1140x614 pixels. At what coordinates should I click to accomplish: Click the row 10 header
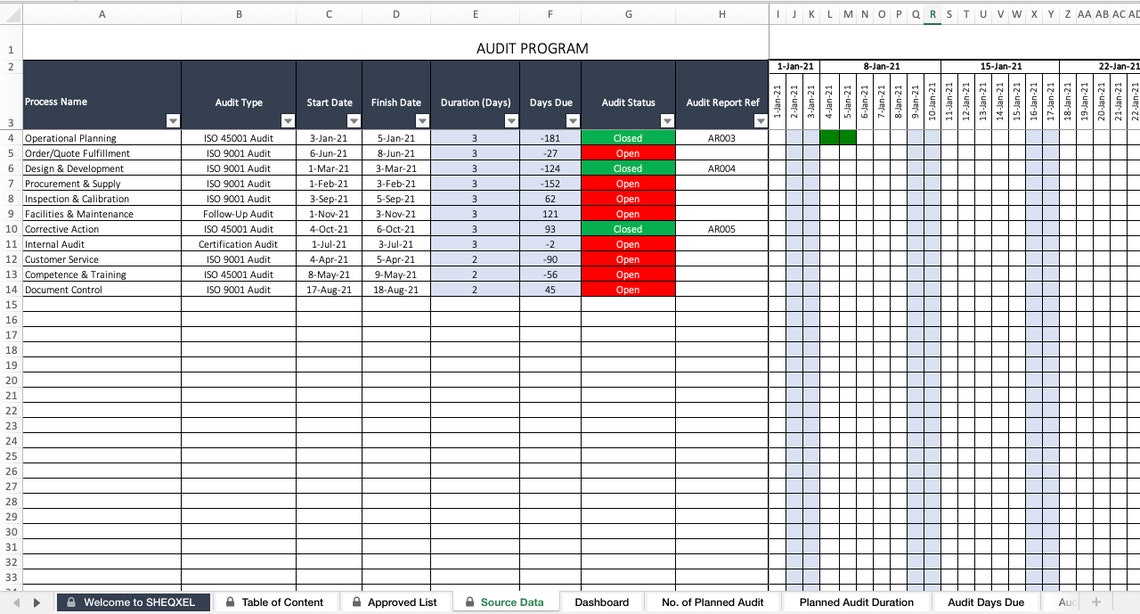(10, 229)
